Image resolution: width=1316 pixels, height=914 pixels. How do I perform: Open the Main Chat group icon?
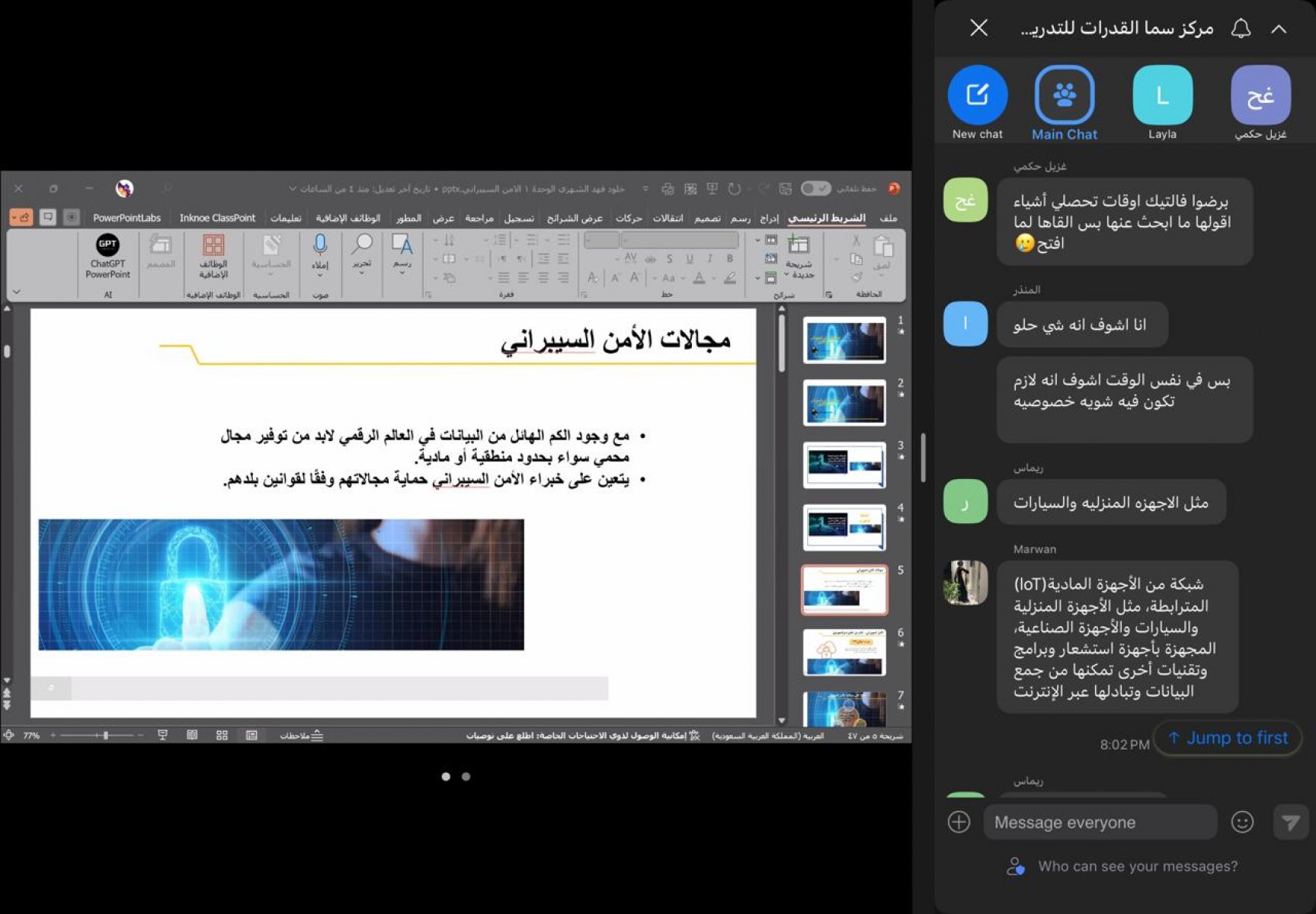[1064, 95]
